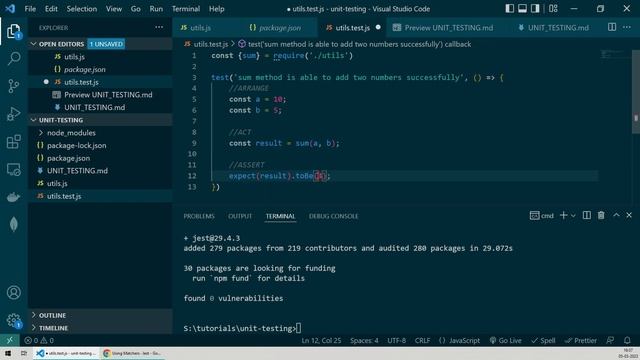The image size is (640, 360).
Task: Toggle secondary side bar layout icon
Action: tap(535, 9)
